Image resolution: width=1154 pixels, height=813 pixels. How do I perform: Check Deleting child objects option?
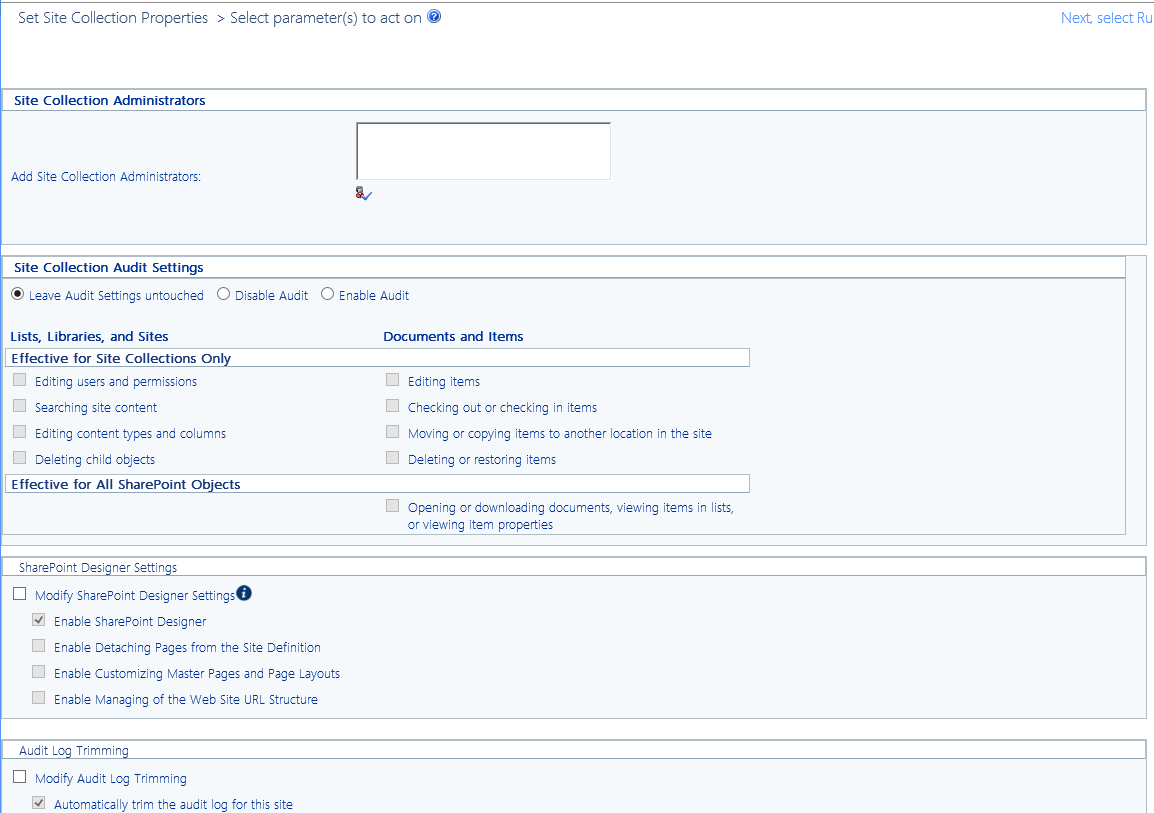click(x=19, y=456)
